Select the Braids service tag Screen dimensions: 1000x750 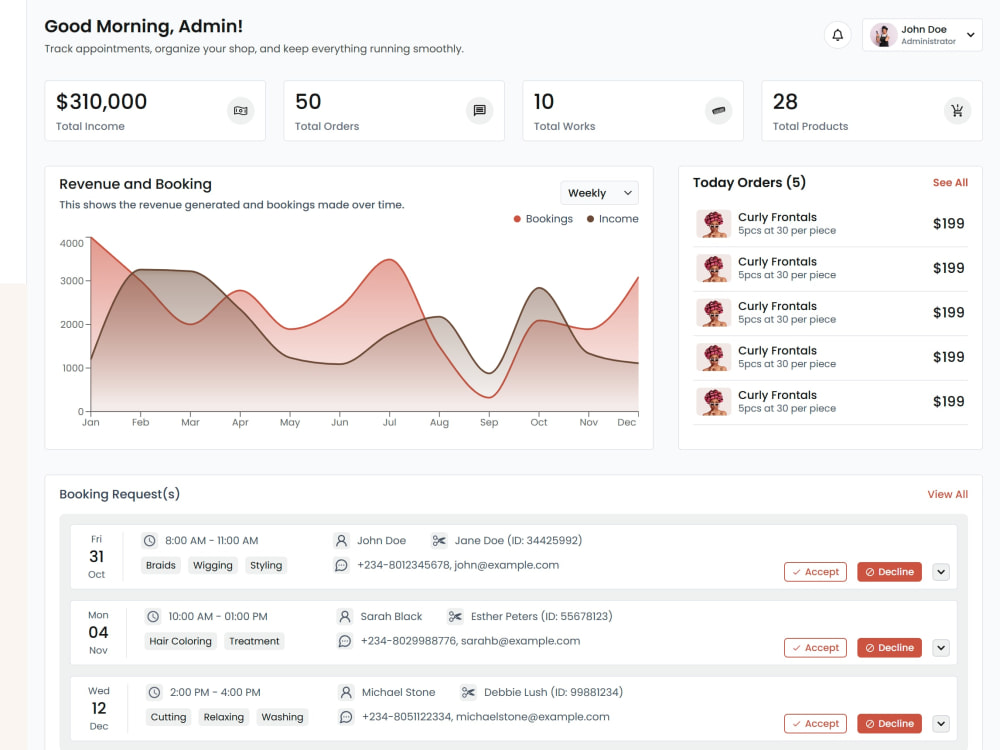click(x=161, y=566)
